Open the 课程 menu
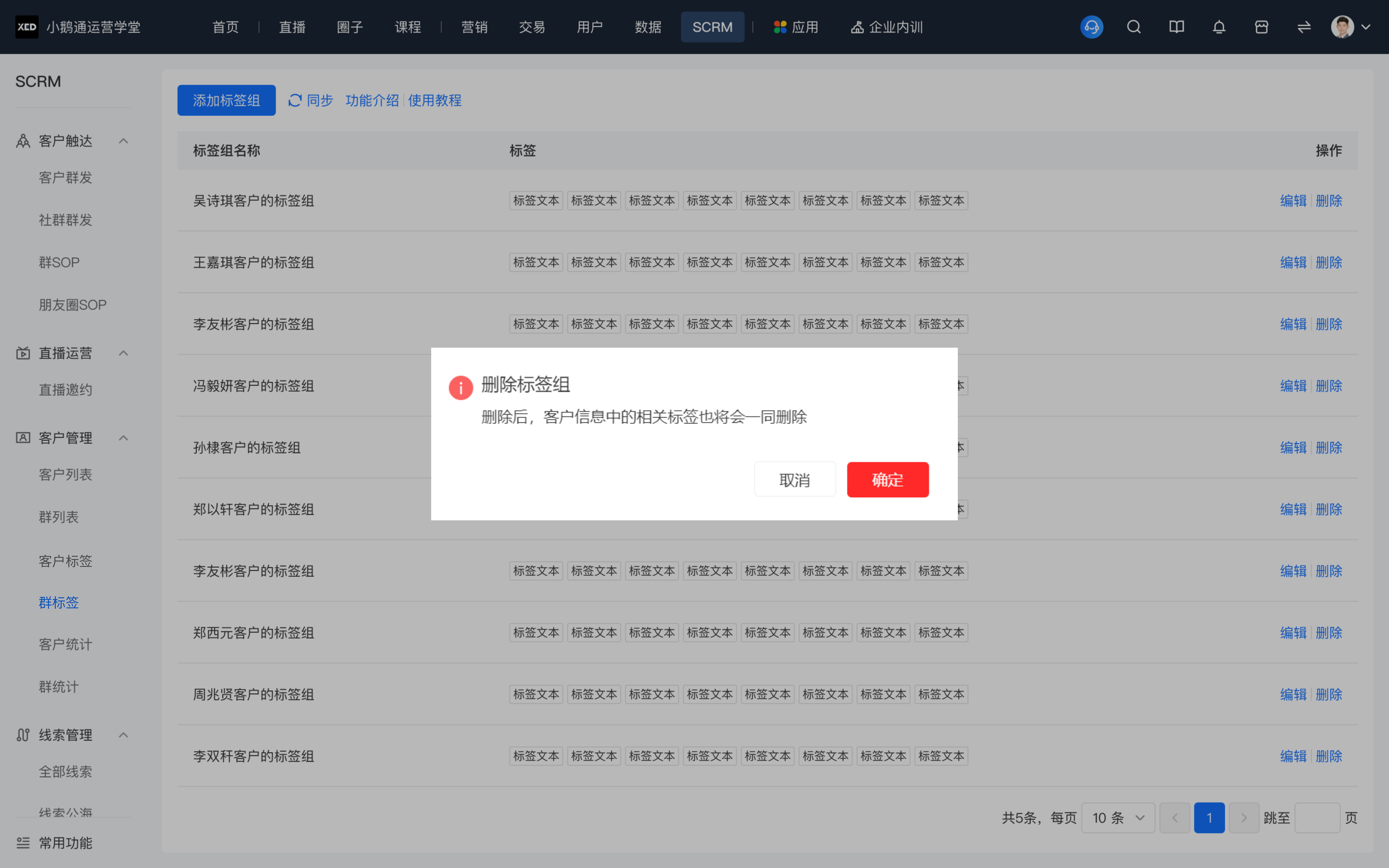This screenshot has width=1389, height=868. coord(408,27)
